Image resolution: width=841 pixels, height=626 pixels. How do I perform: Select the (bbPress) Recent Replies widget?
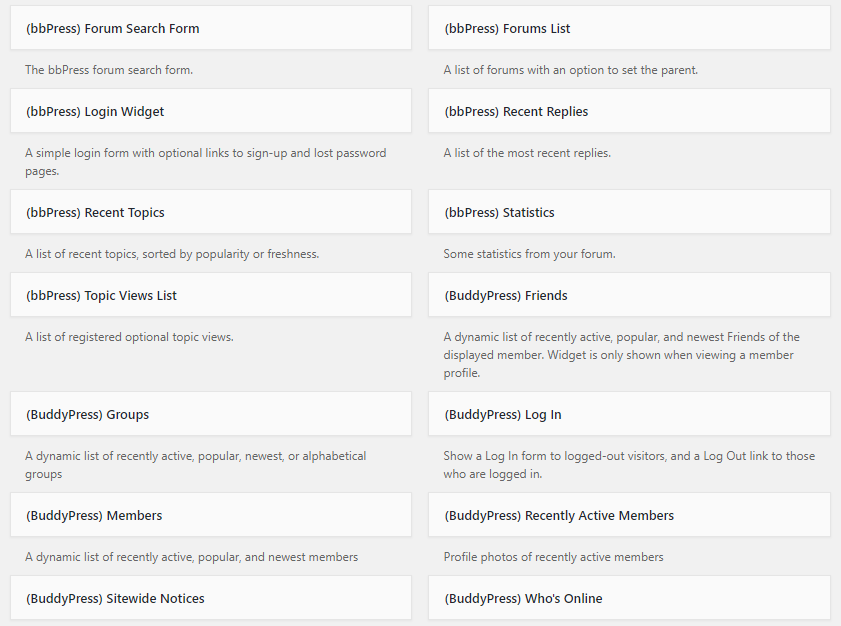click(x=629, y=111)
